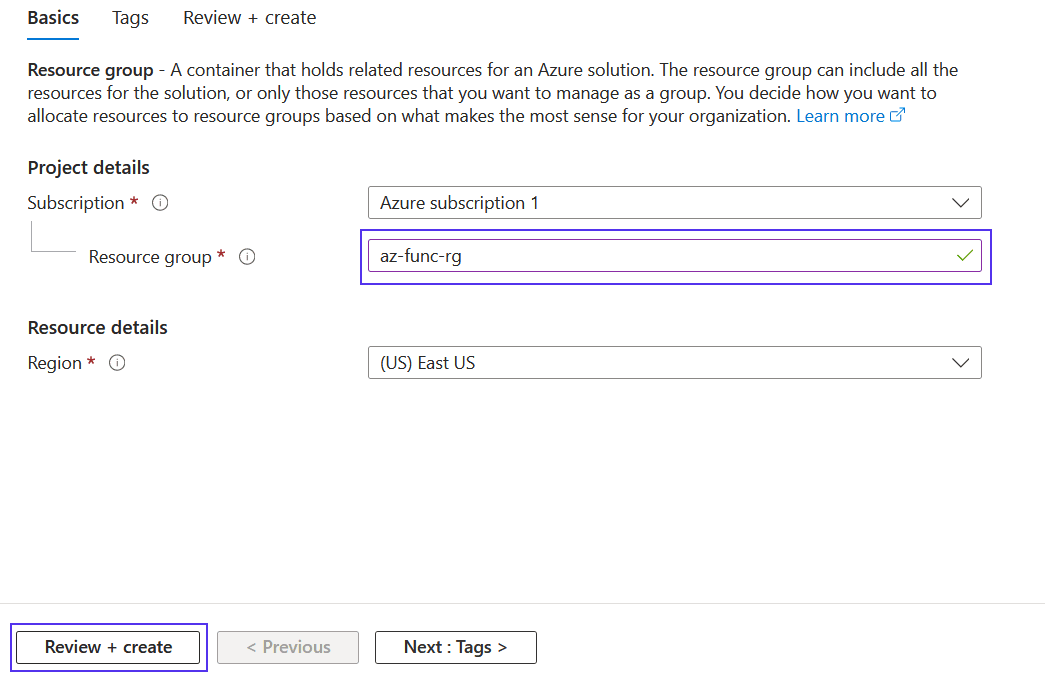Click the Next : Tags button
The image size is (1045, 680).
pos(455,647)
